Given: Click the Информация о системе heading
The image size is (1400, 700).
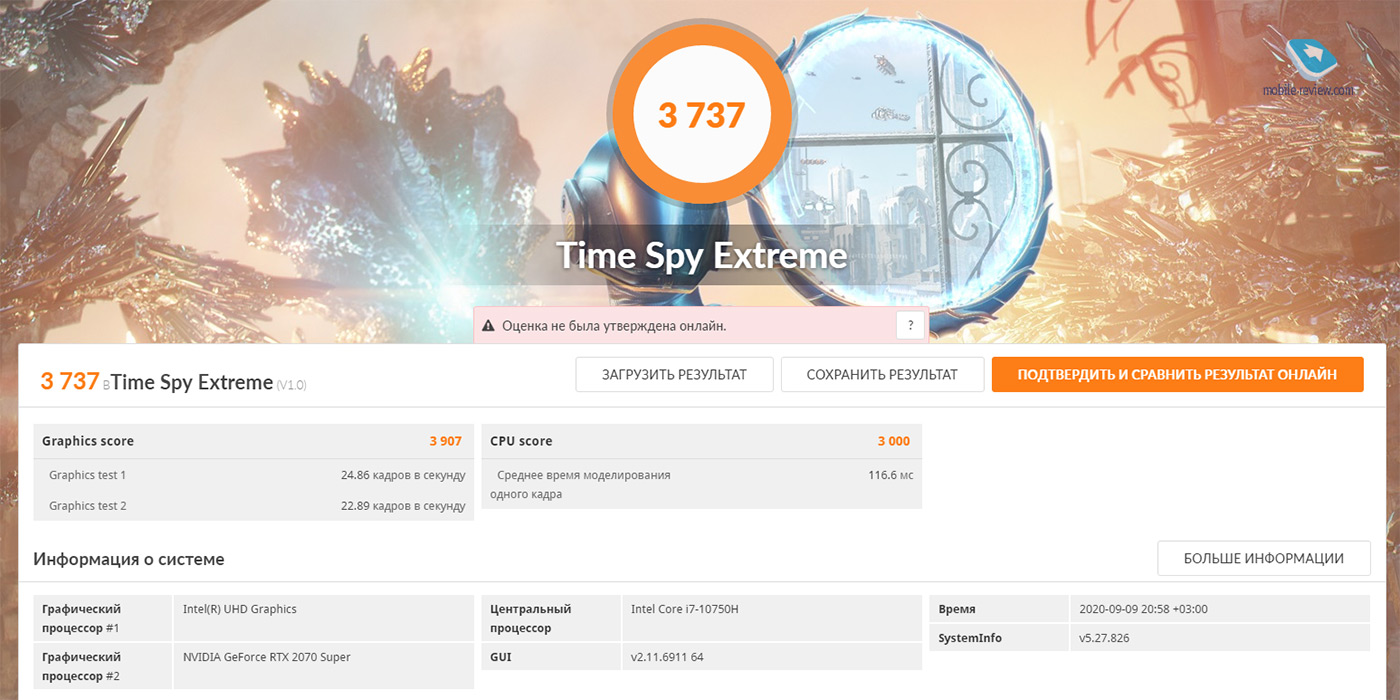Looking at the screenshot, I should click(x=129, y=559).
